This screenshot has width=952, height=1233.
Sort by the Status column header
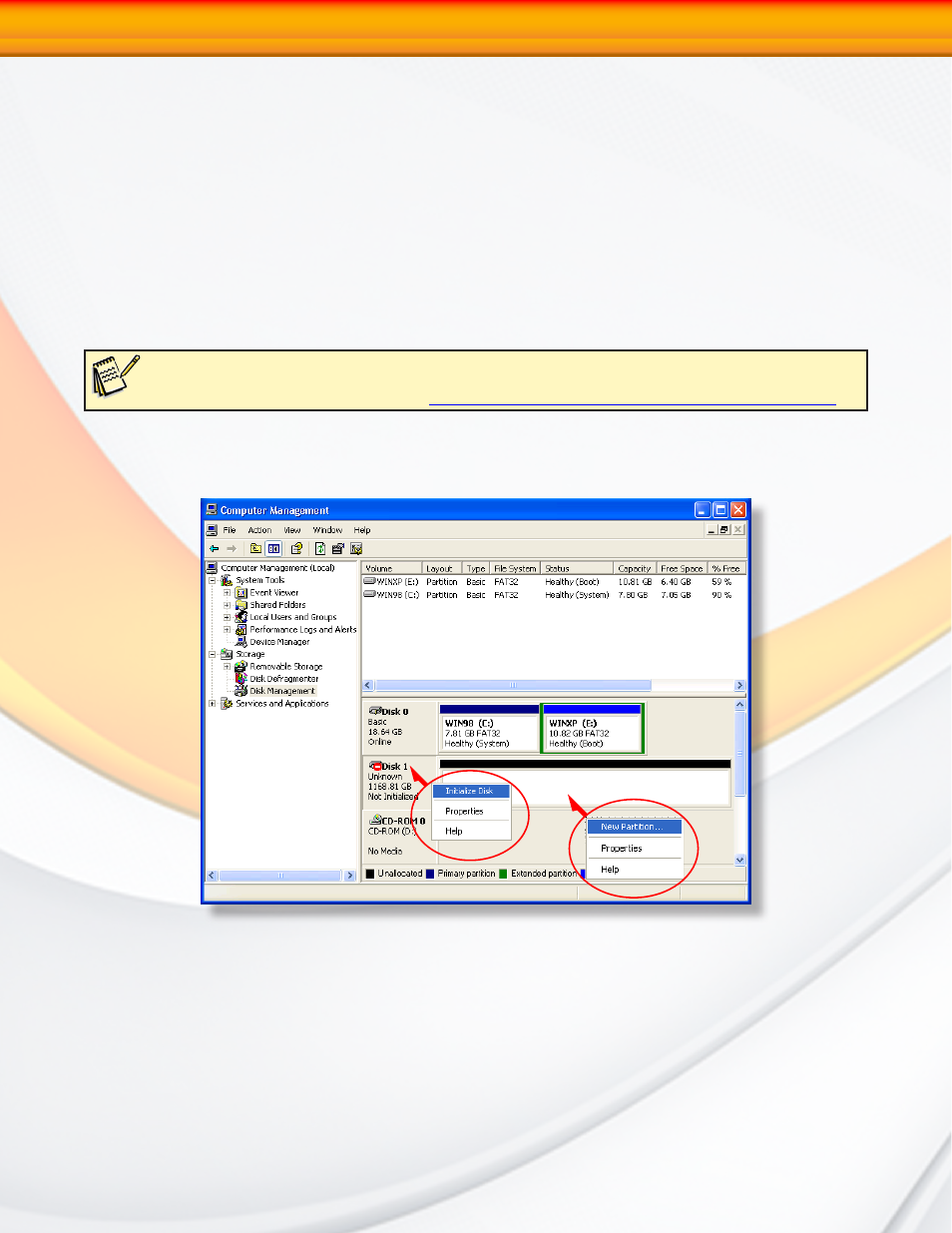click(577, 568)
